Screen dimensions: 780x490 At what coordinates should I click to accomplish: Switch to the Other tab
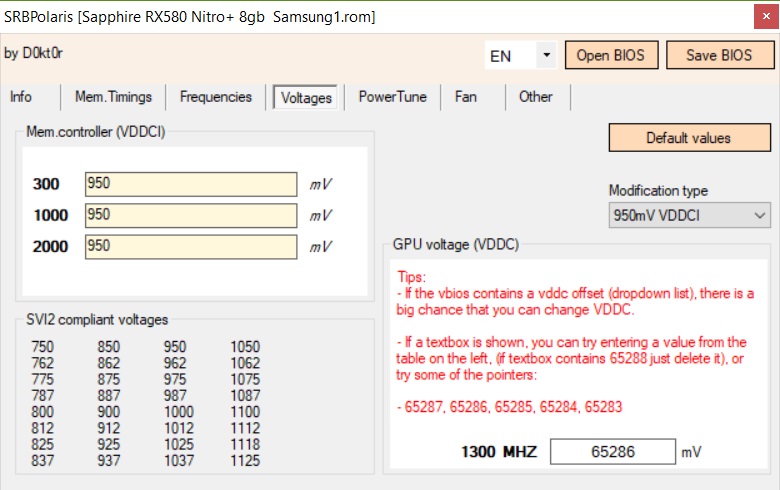coord(536,97)
